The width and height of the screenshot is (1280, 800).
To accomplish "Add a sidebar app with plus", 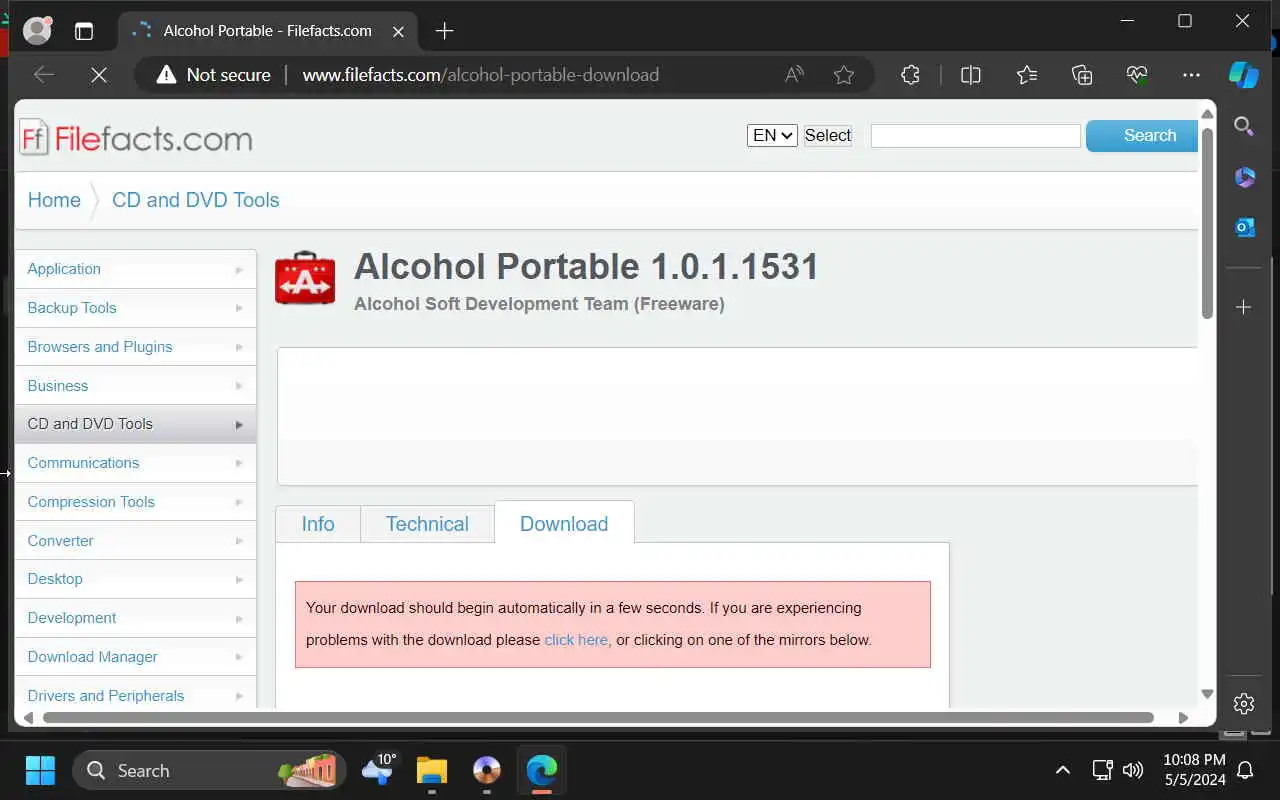I will coord(1244,307).
